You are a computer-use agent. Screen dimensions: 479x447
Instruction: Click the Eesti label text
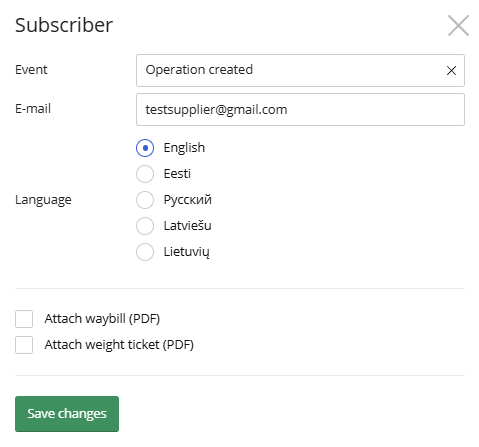point(177,174)
